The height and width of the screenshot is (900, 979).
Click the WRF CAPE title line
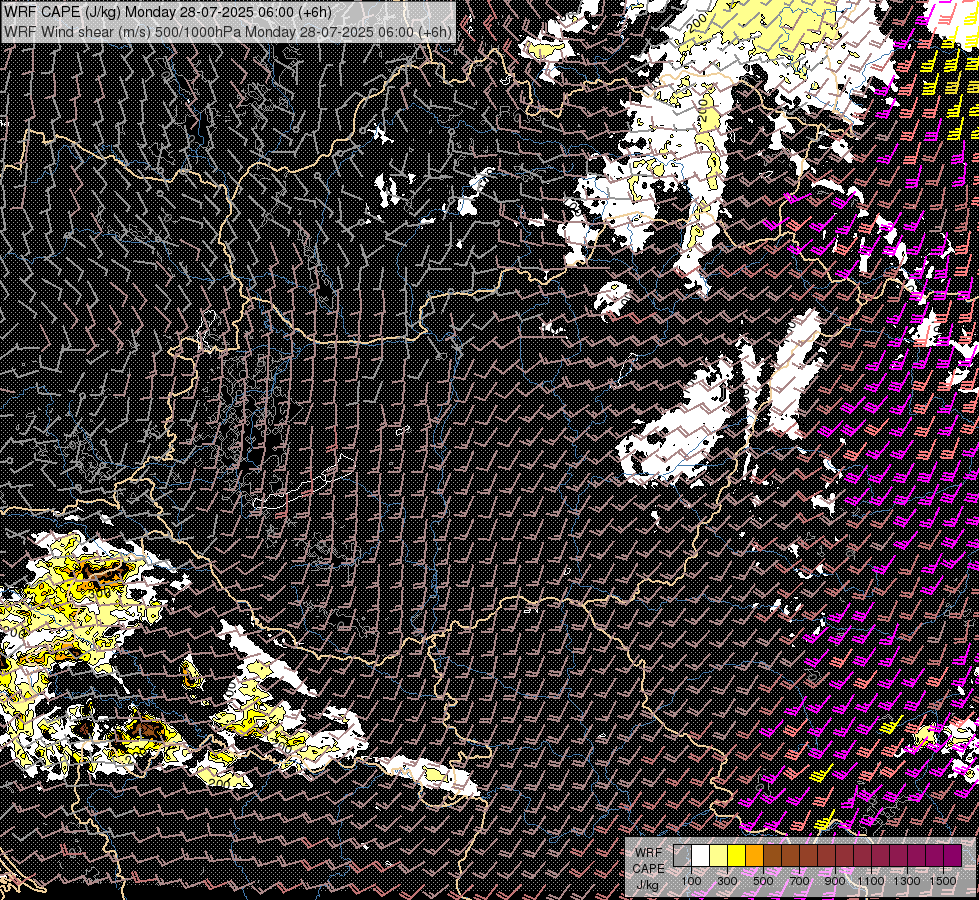pyautogui.click(x=168, y=12)
